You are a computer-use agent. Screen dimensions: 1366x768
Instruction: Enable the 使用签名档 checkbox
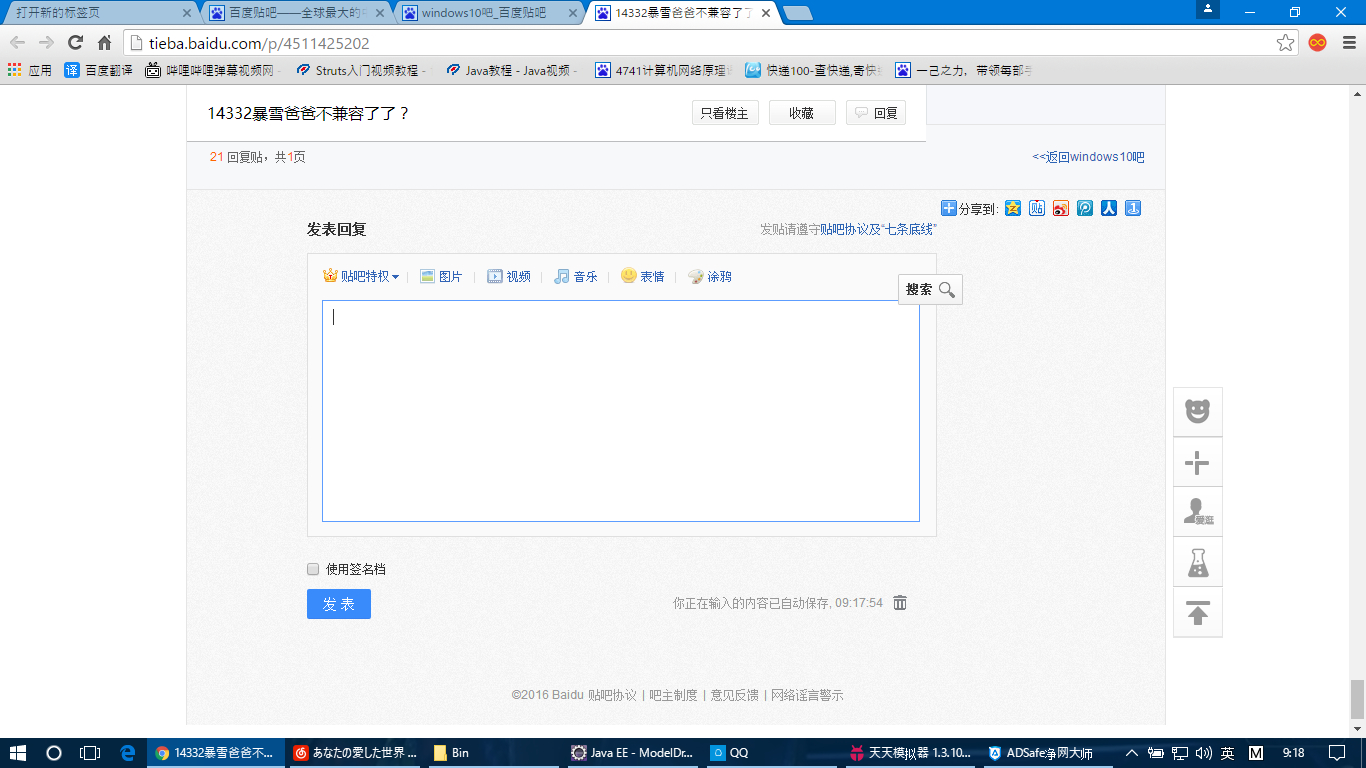coord(313,569)
